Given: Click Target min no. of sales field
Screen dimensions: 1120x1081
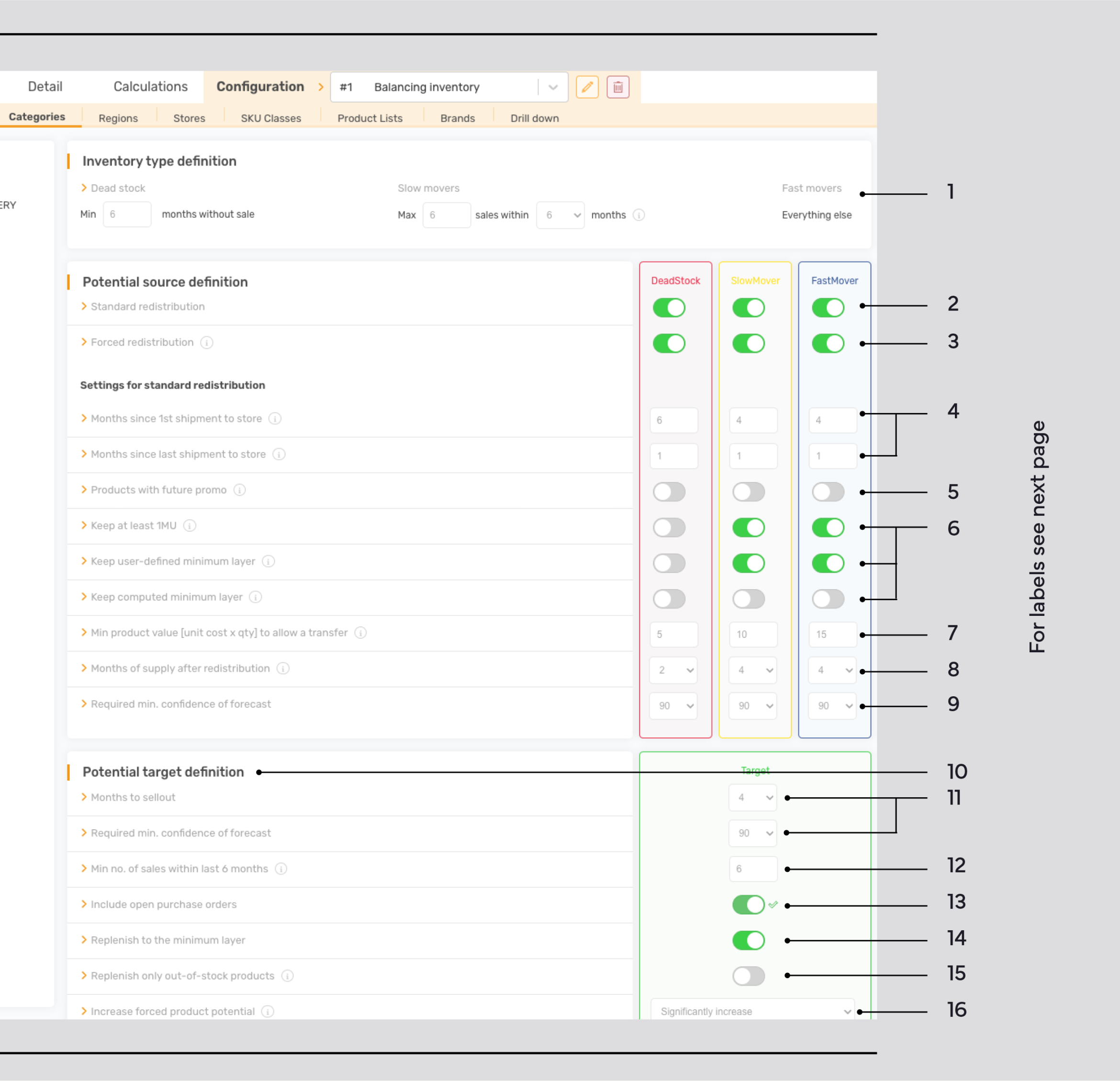Looking at the screenshot, I should [753, 869].
